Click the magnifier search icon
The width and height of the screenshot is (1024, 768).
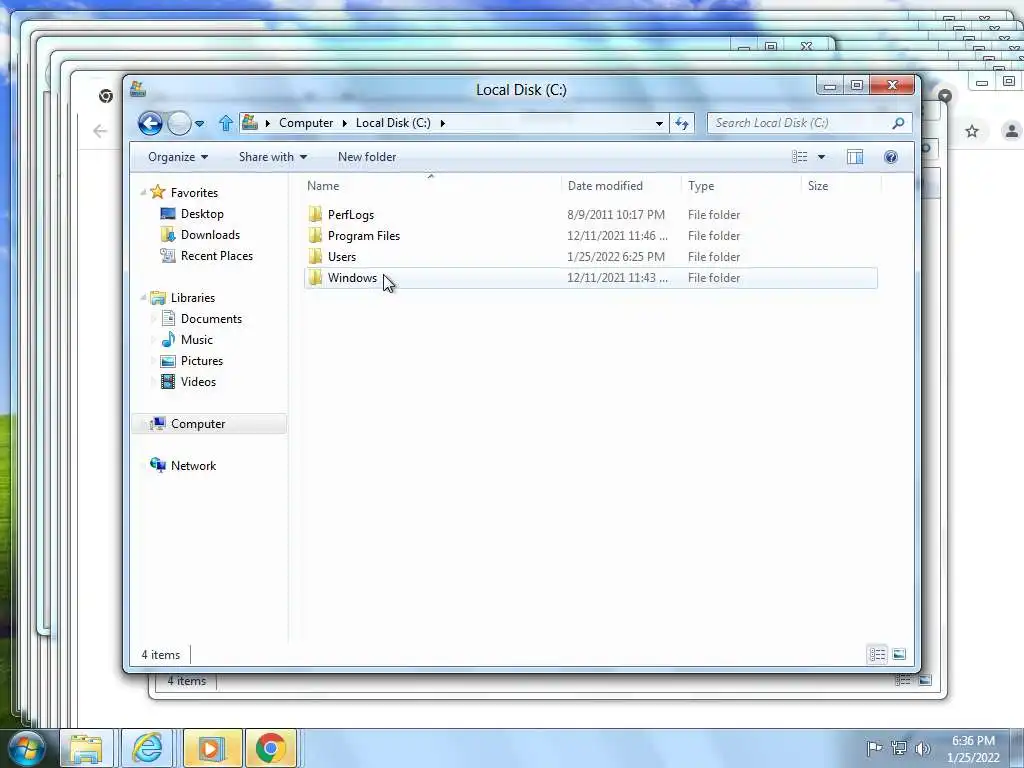(899, 123)
